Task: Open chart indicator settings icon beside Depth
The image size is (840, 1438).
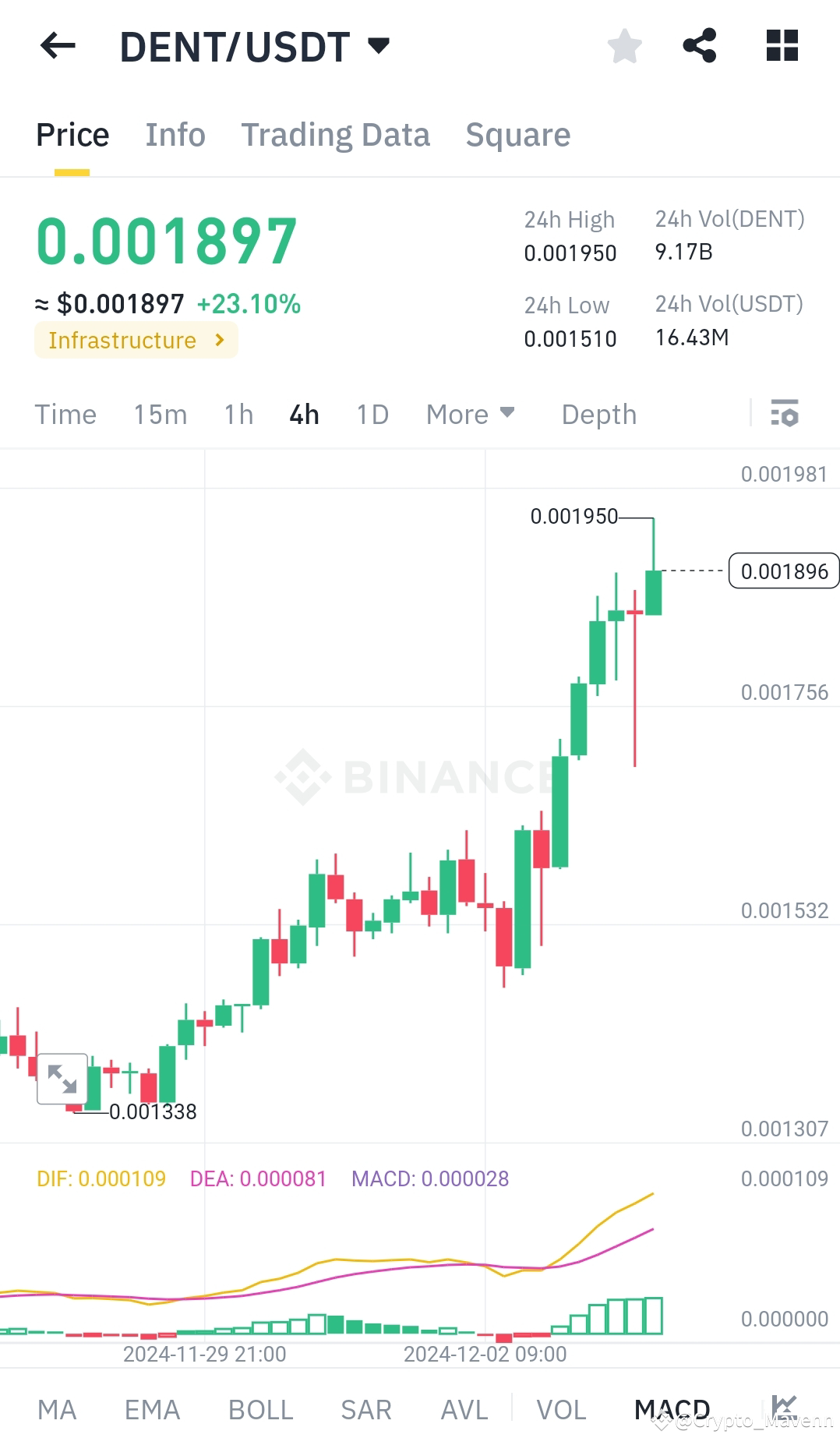Action: point(785,414)
